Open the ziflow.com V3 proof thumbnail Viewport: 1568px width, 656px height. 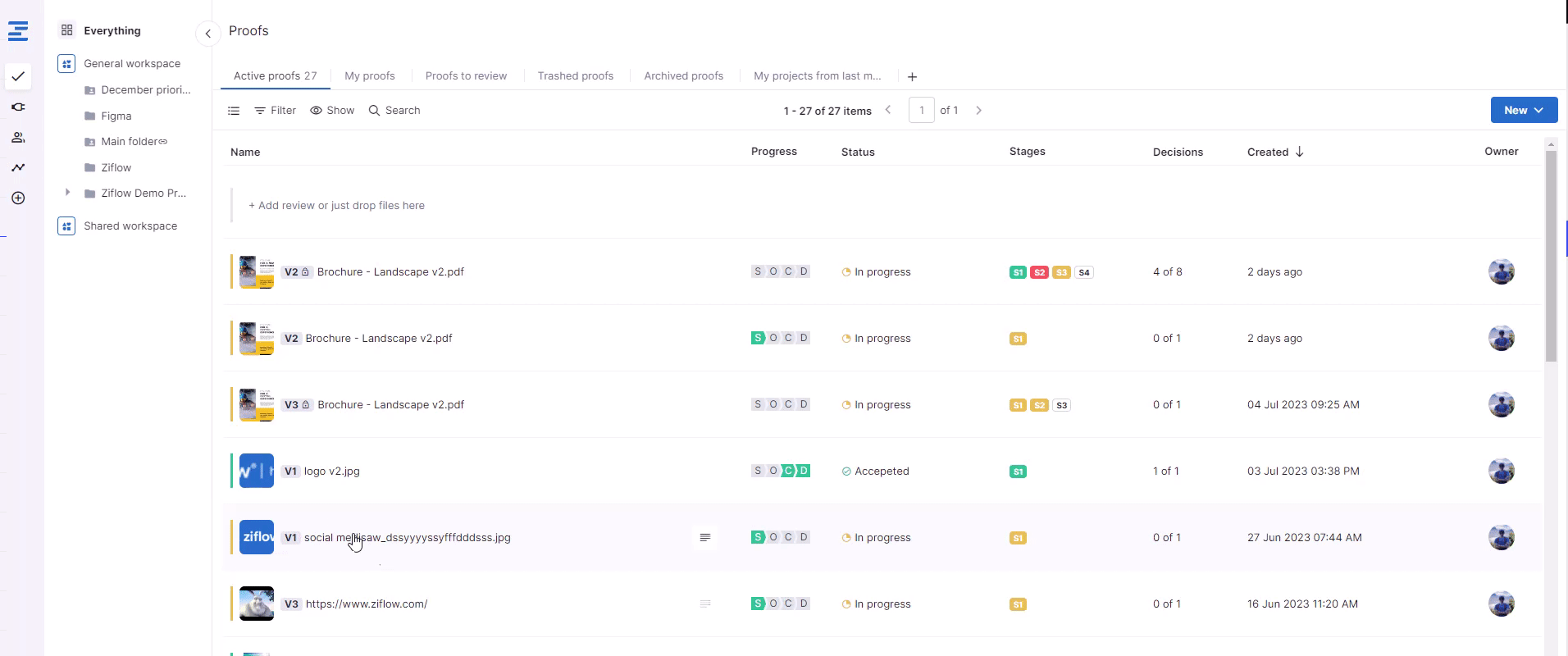257,604
